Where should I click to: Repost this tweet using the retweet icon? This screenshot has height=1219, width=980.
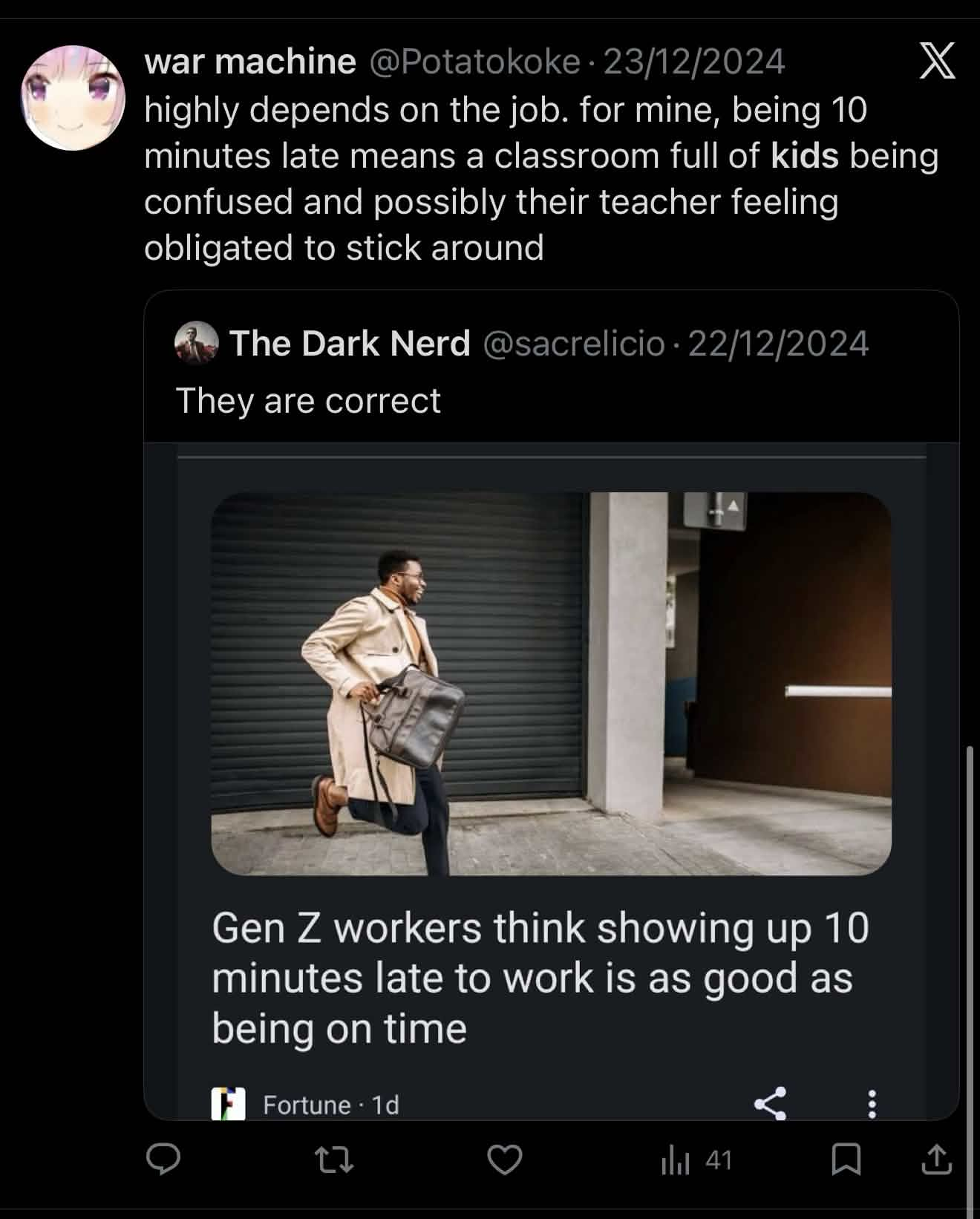(333, 1160)
